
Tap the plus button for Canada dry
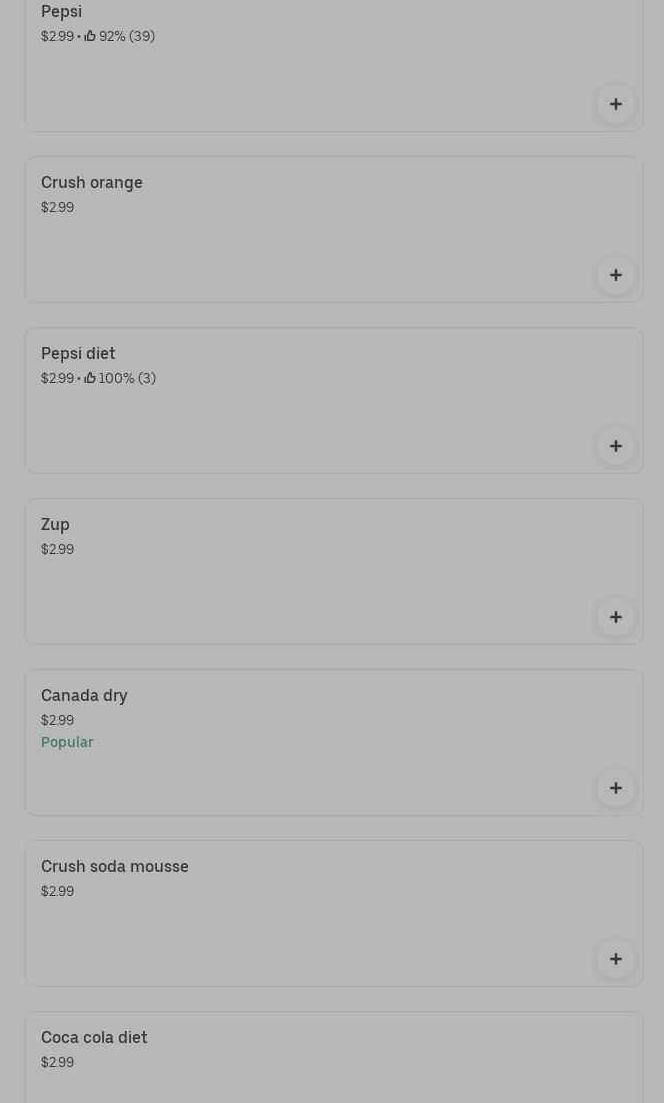coord(615,788)
